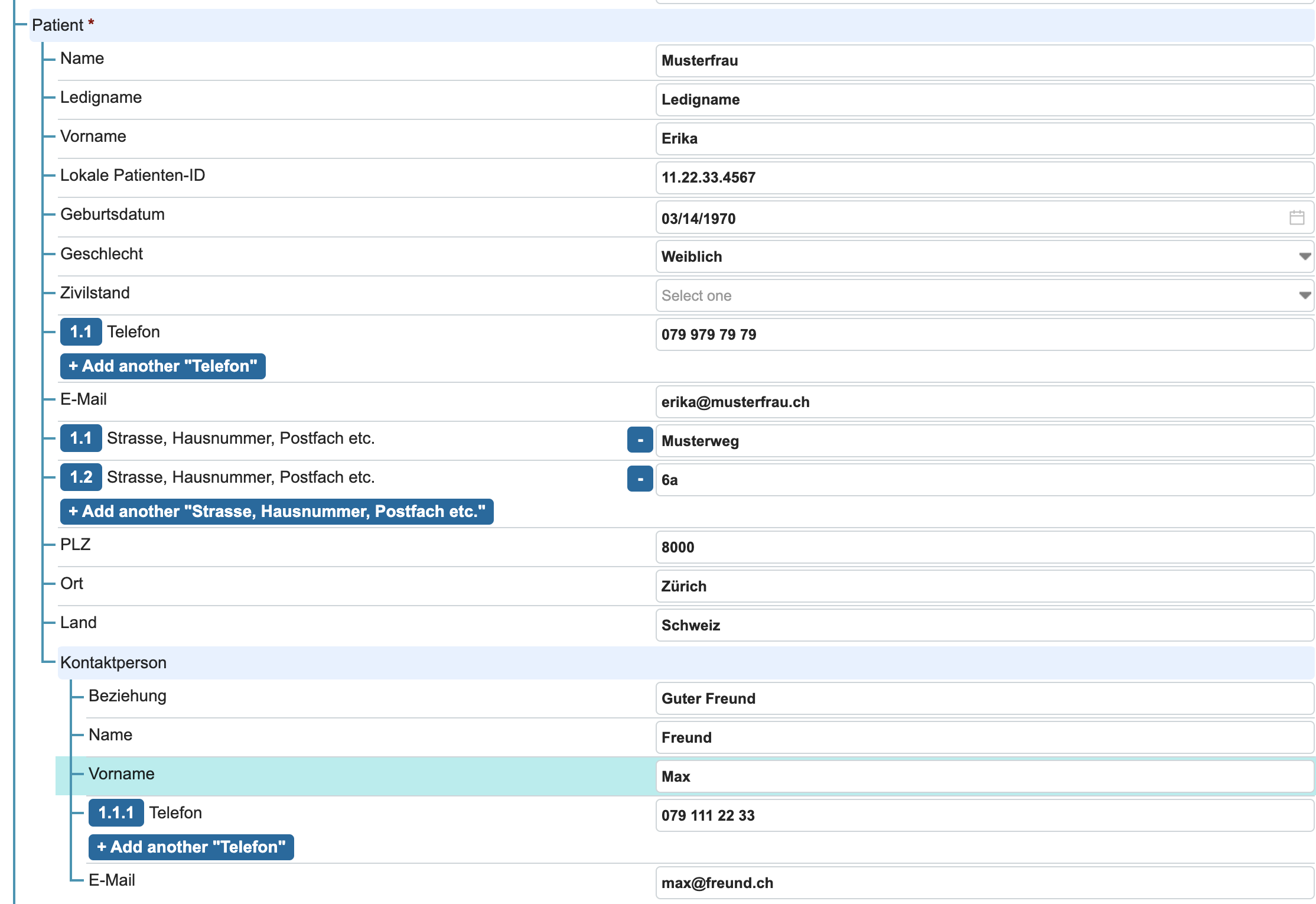The image size is (1316, 904).
Task: Click the 1.1.1 Telefon repeat badge
Action: [x=116, y=813]
